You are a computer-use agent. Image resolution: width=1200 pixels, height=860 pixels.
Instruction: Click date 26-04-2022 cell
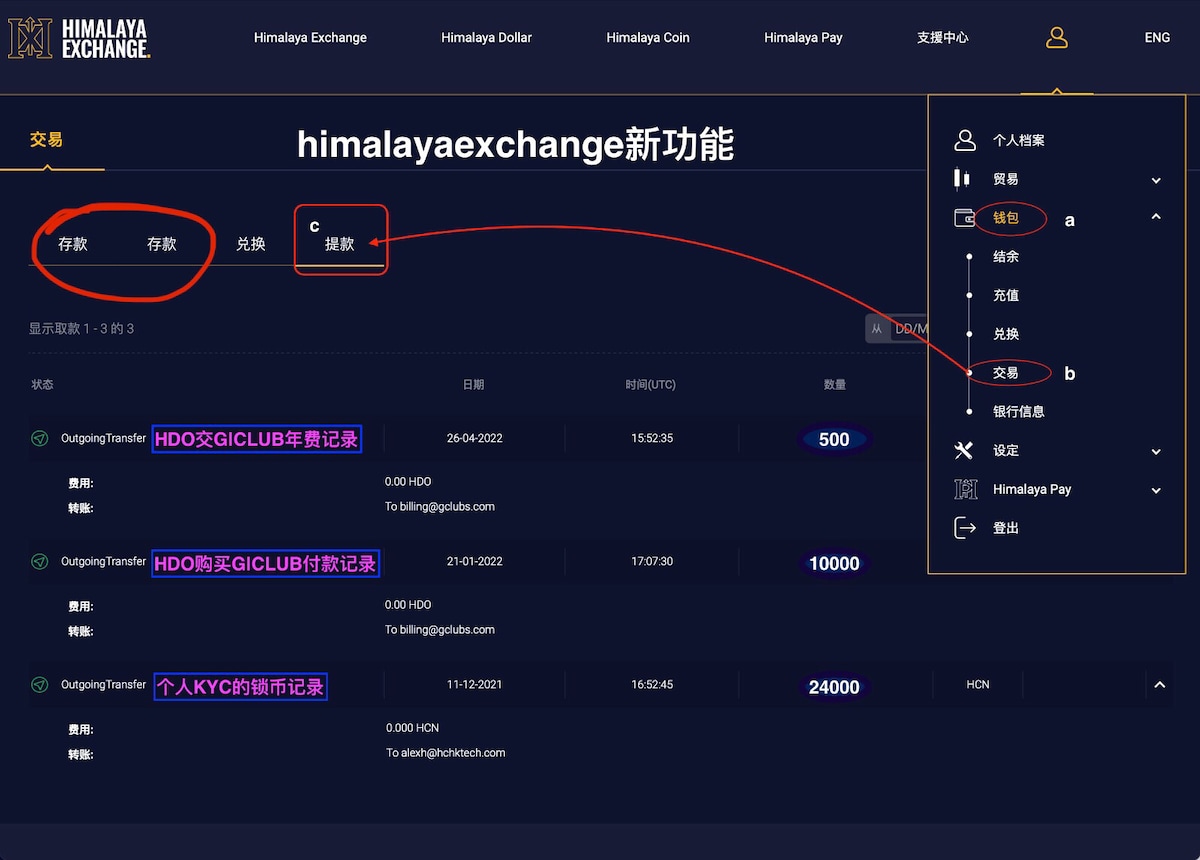coord(474,438)
